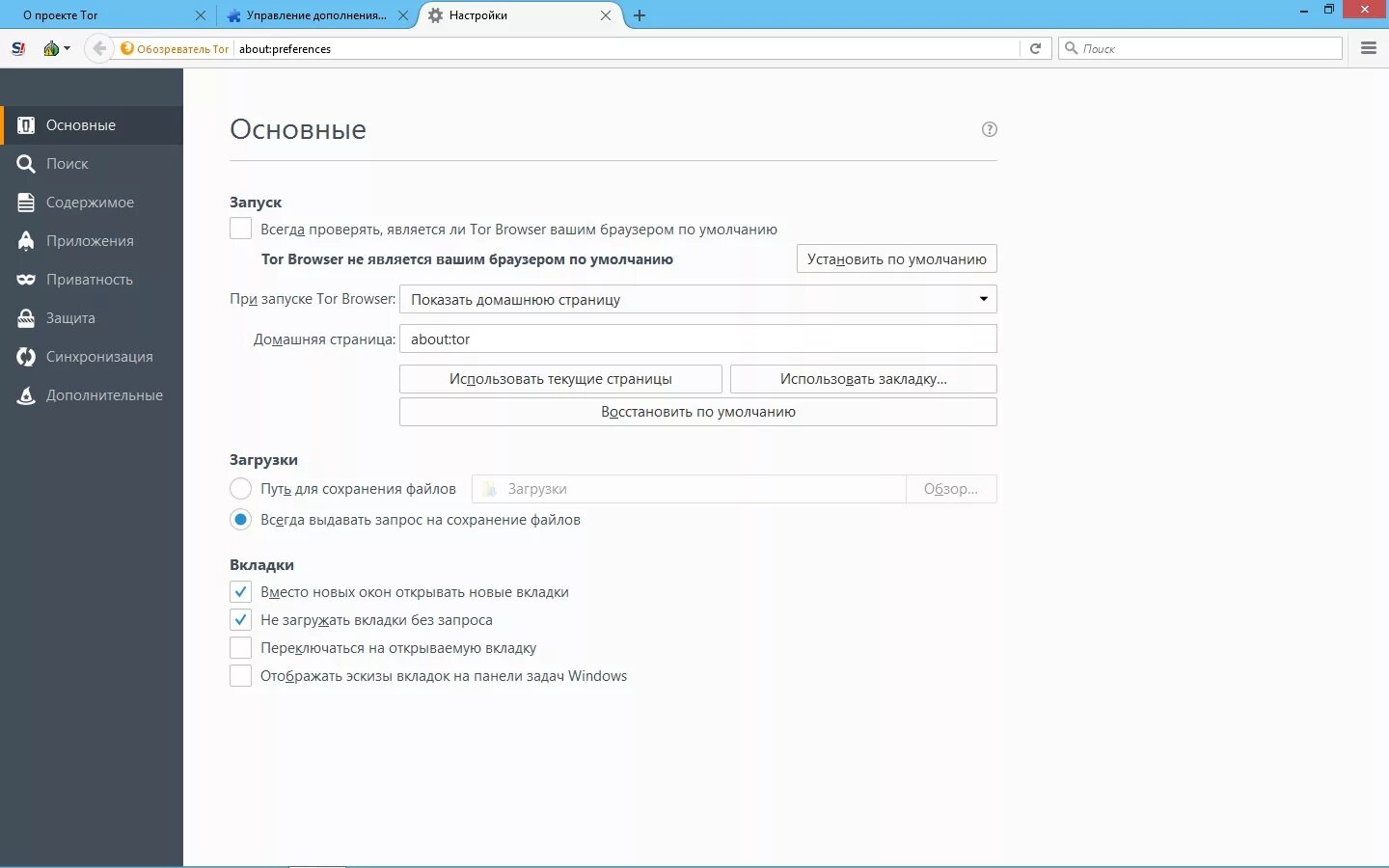
Task: Open the Tor onion button menu
Action: click(x=56, y=48)
